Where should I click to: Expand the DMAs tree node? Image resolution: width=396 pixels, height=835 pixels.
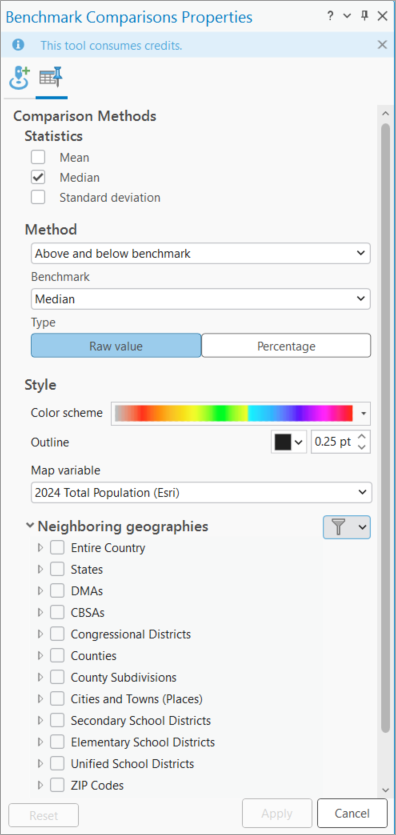[40, 591]
